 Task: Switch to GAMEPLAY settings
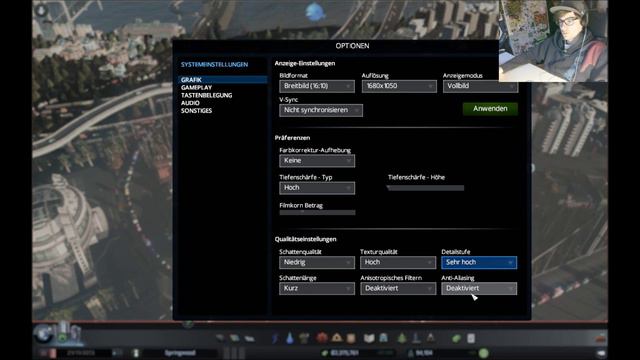coord(196,87)
